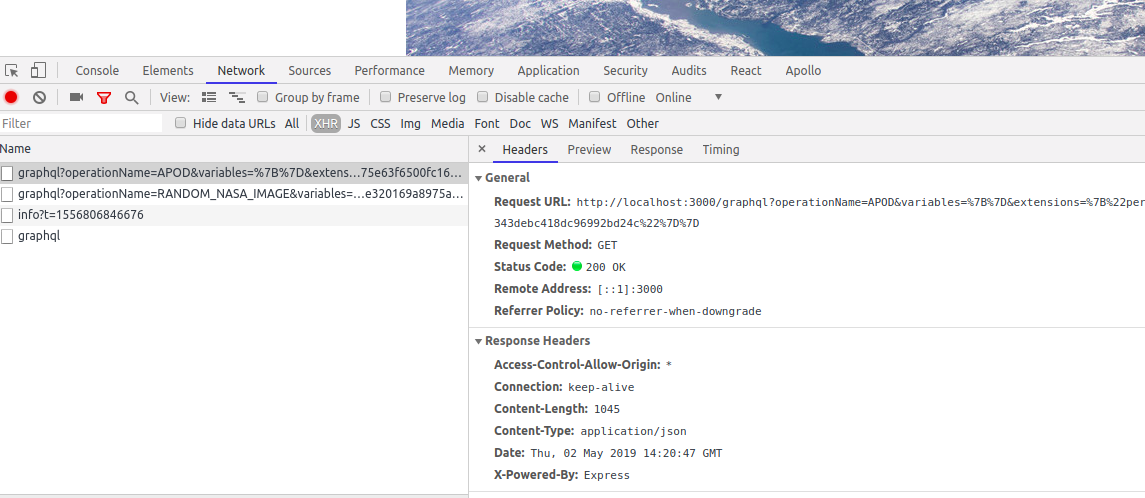Collapse the General section

tap(479, 177)
